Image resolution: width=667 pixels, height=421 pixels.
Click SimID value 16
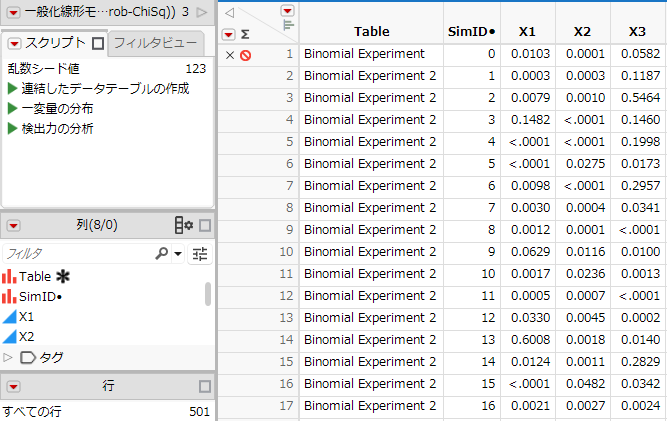(x=488, y=406)
